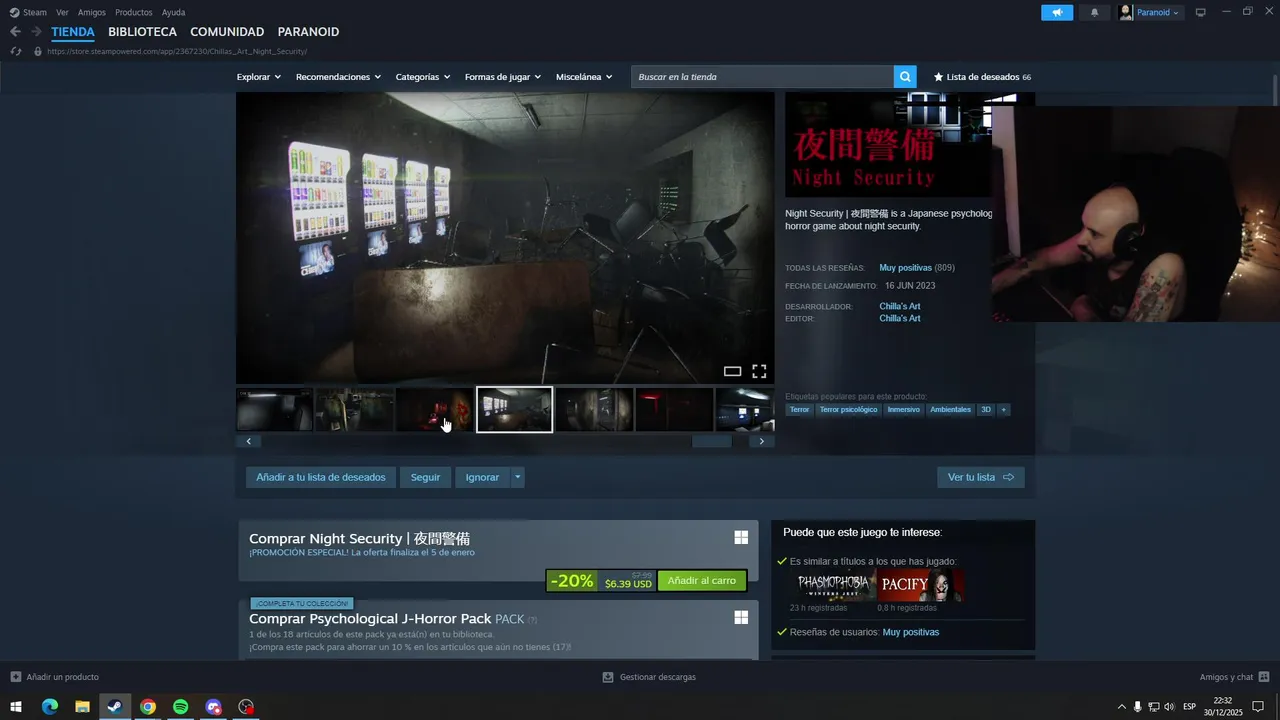Open the Ignorar options arrow

click(517, 477)
